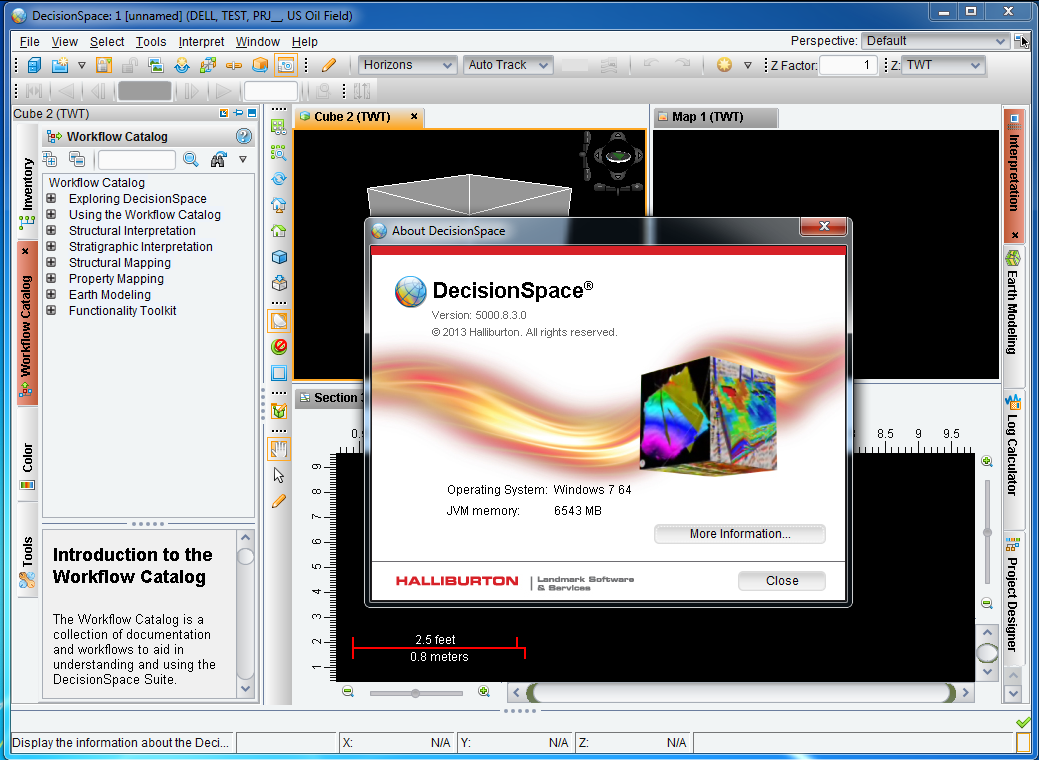Click the binoculars find-next icon

click(218, 159)
